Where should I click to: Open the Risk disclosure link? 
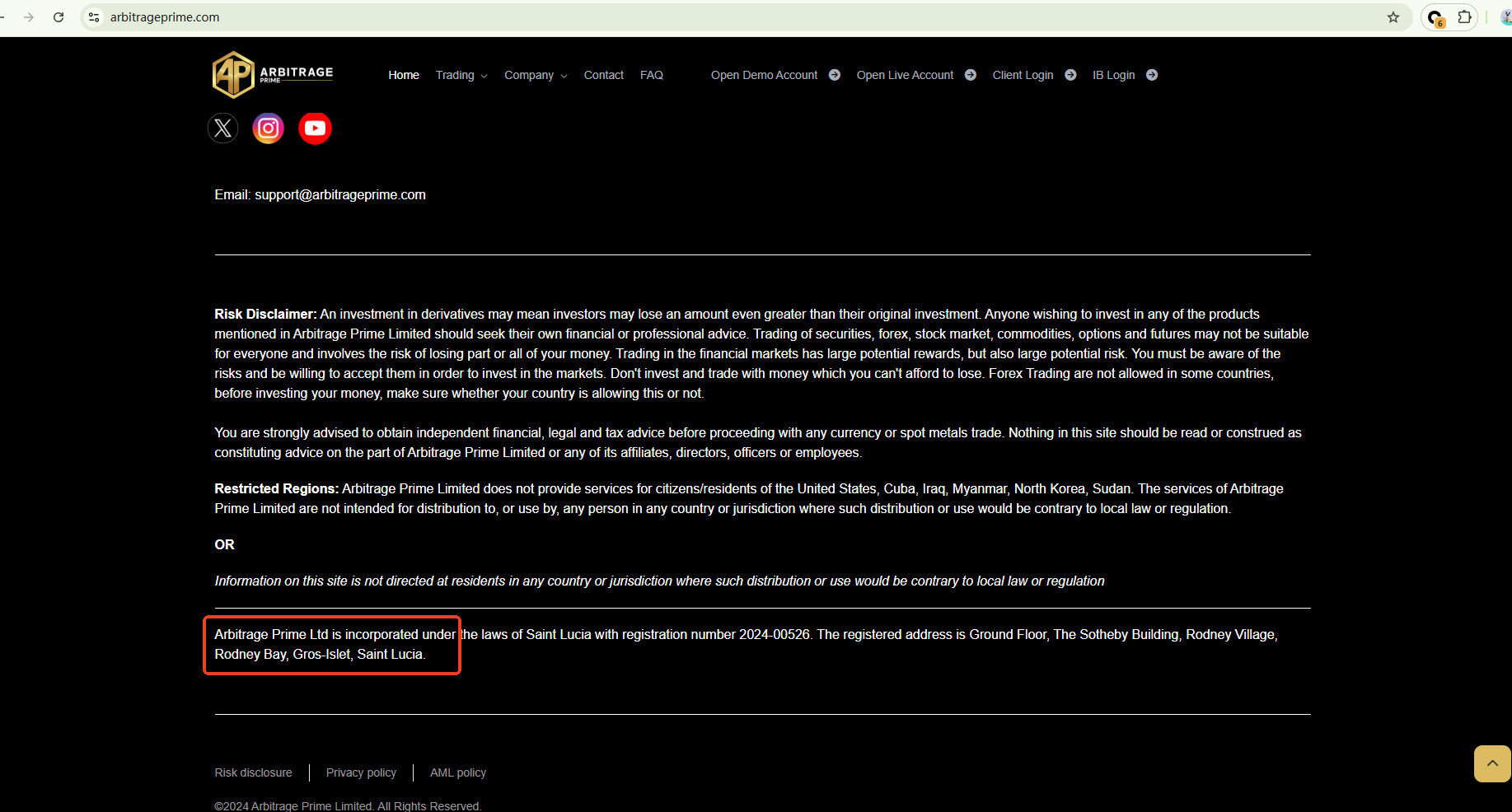[x=253, y=772]
